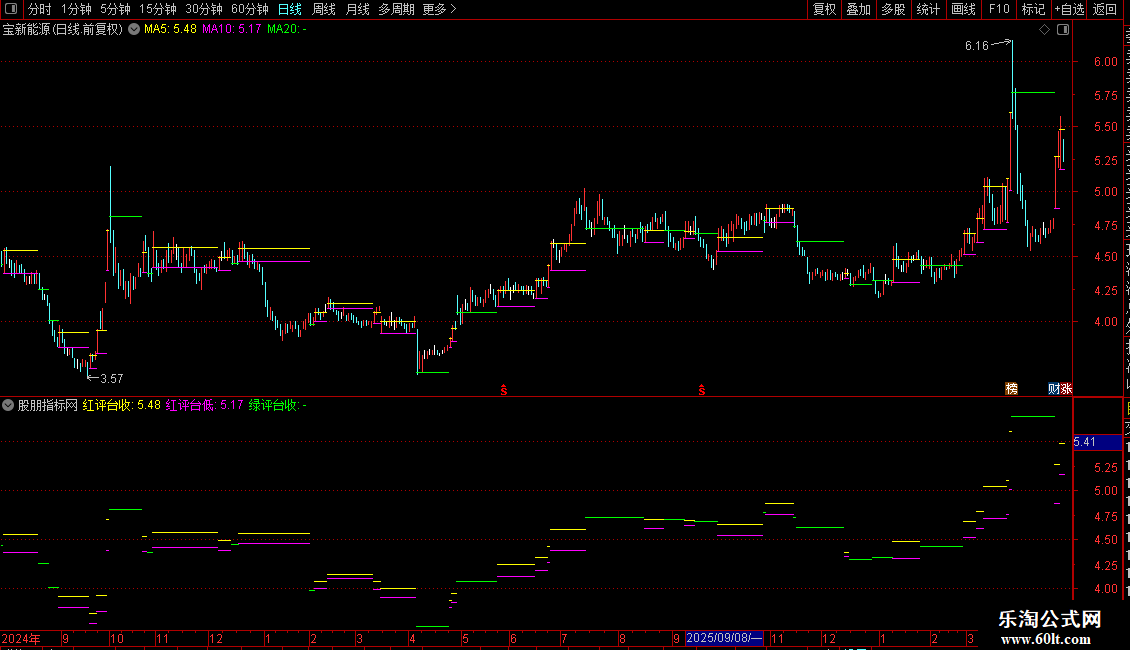Click the 2024年 label on the time axis
The image size is (1130, 650).
tap(21, 638)
